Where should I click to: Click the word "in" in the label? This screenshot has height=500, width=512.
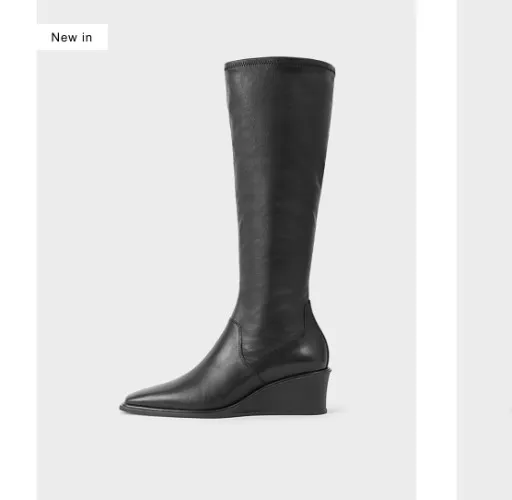point(87,37)
